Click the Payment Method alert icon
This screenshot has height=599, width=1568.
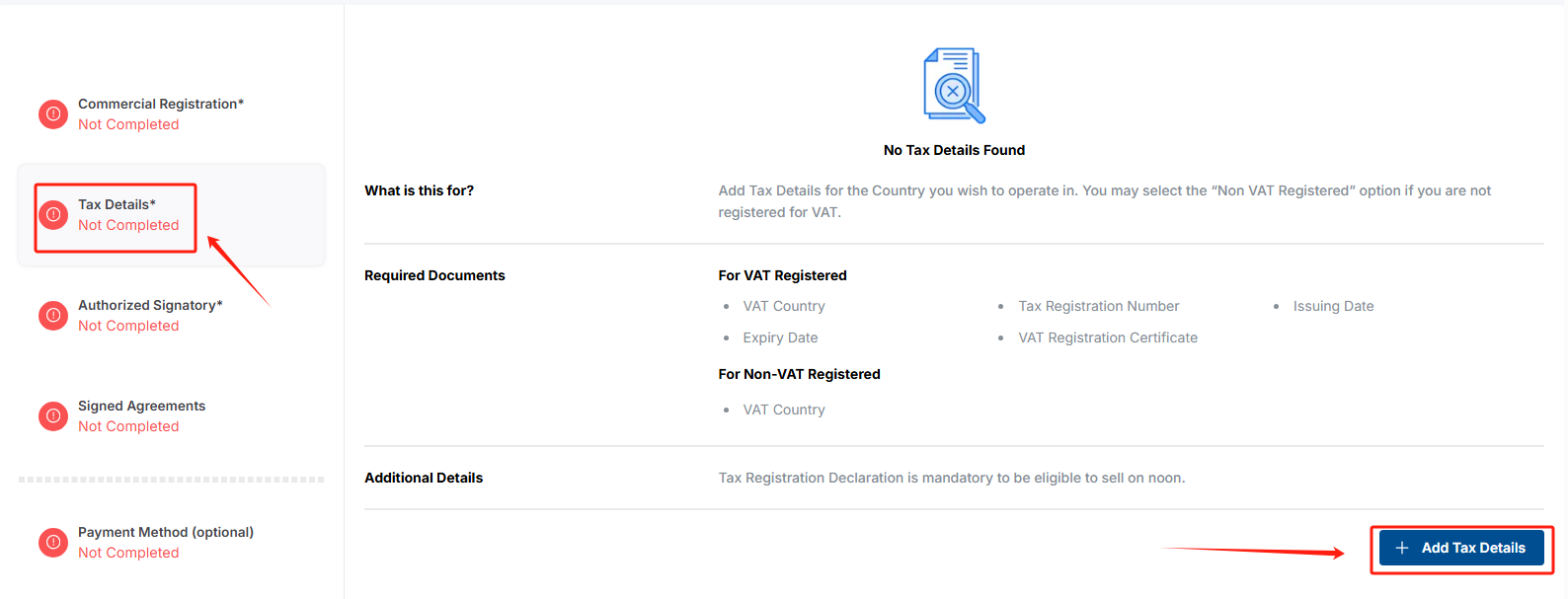(x=53, y=543)
